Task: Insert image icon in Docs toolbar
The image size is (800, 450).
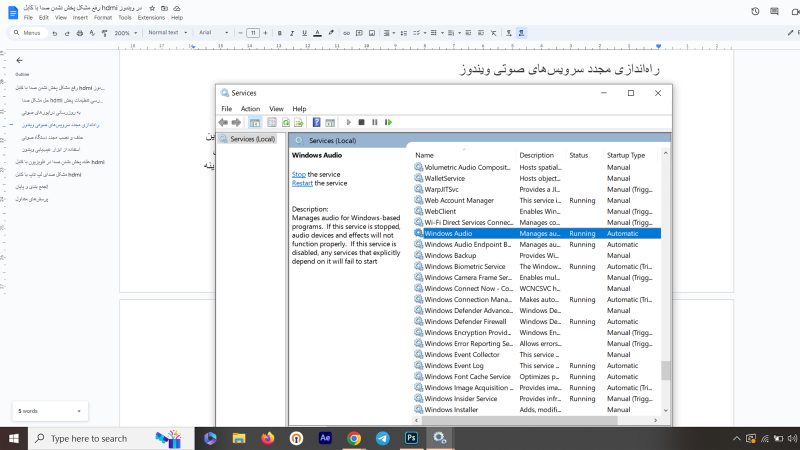Action: pos(372,33)
